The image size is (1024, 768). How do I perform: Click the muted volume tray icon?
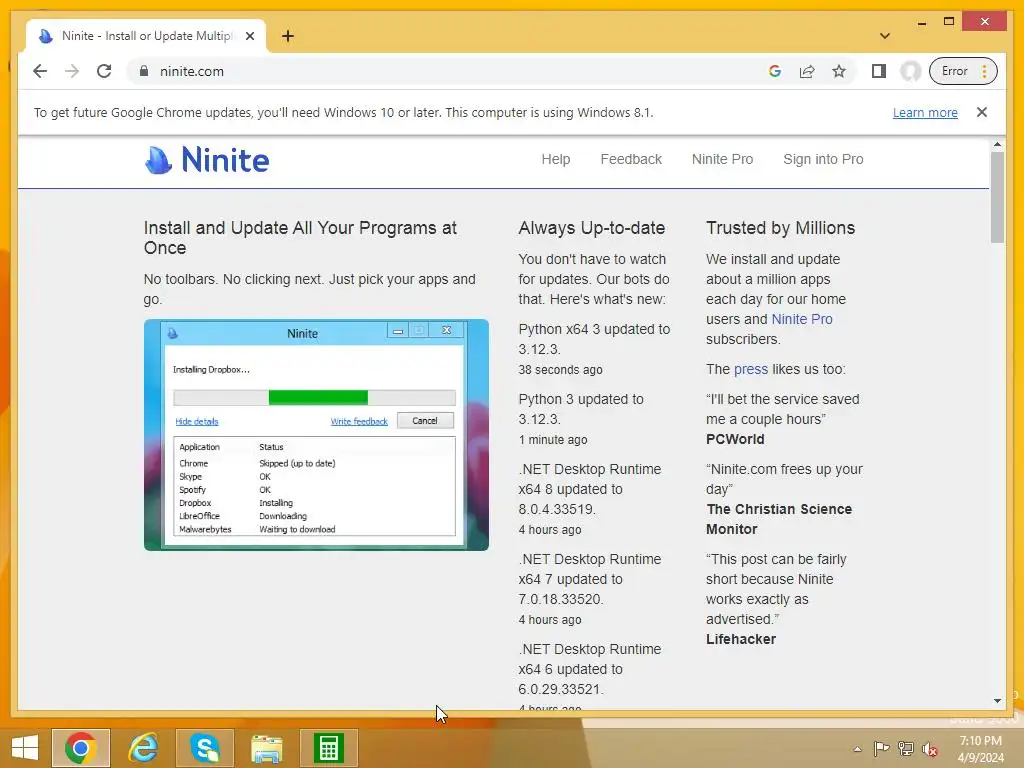coord(930,749)
